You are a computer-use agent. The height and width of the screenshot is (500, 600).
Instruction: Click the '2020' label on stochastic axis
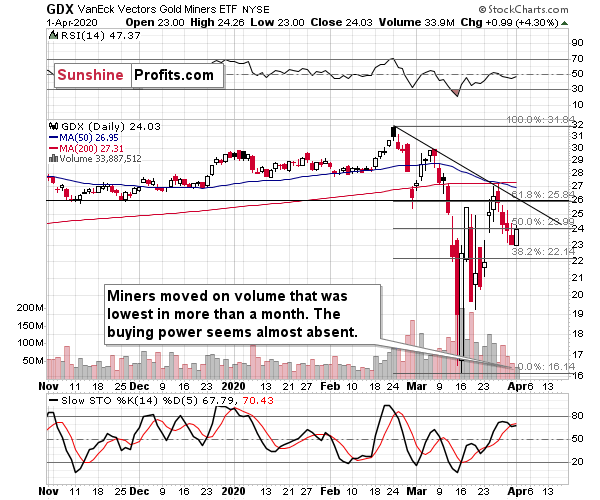[233, 491]
